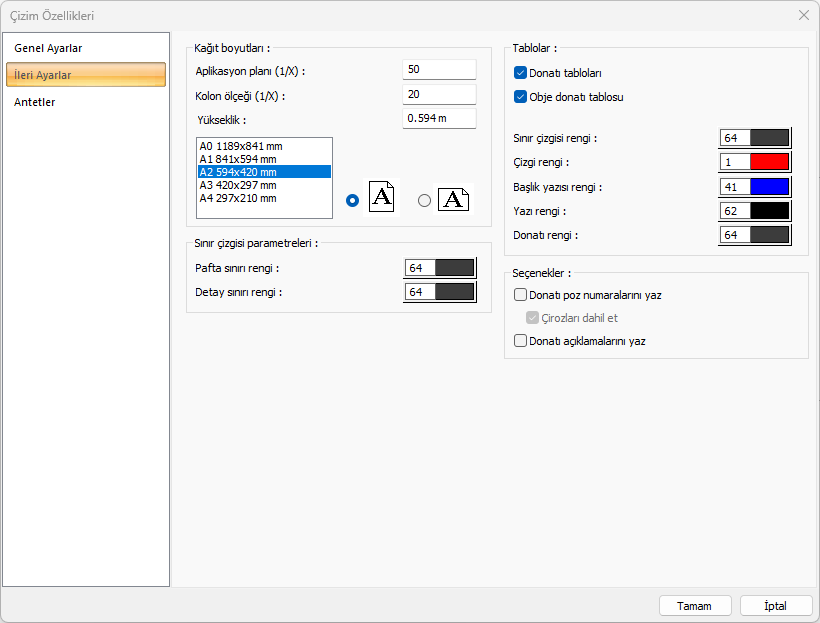Enable Donatı açıklamalarını yaz checkbox
Image resolution: width=820 pixels, height=623 pixels.
[520, 341]
